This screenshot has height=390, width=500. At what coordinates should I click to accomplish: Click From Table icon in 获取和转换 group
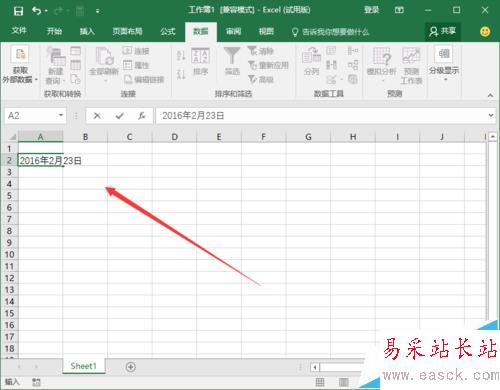[x=76, y=65]
